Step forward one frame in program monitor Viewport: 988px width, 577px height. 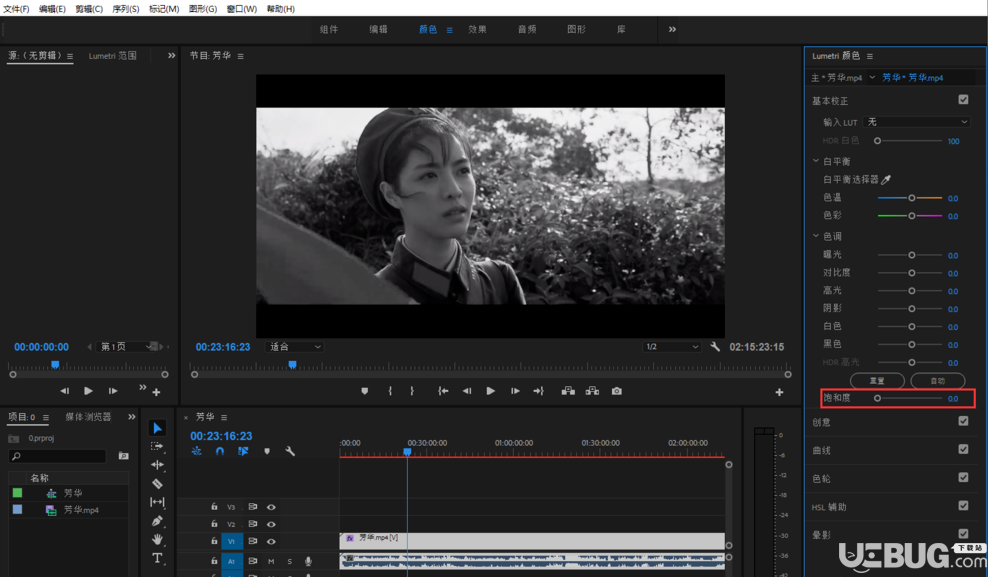coord(515,391)
